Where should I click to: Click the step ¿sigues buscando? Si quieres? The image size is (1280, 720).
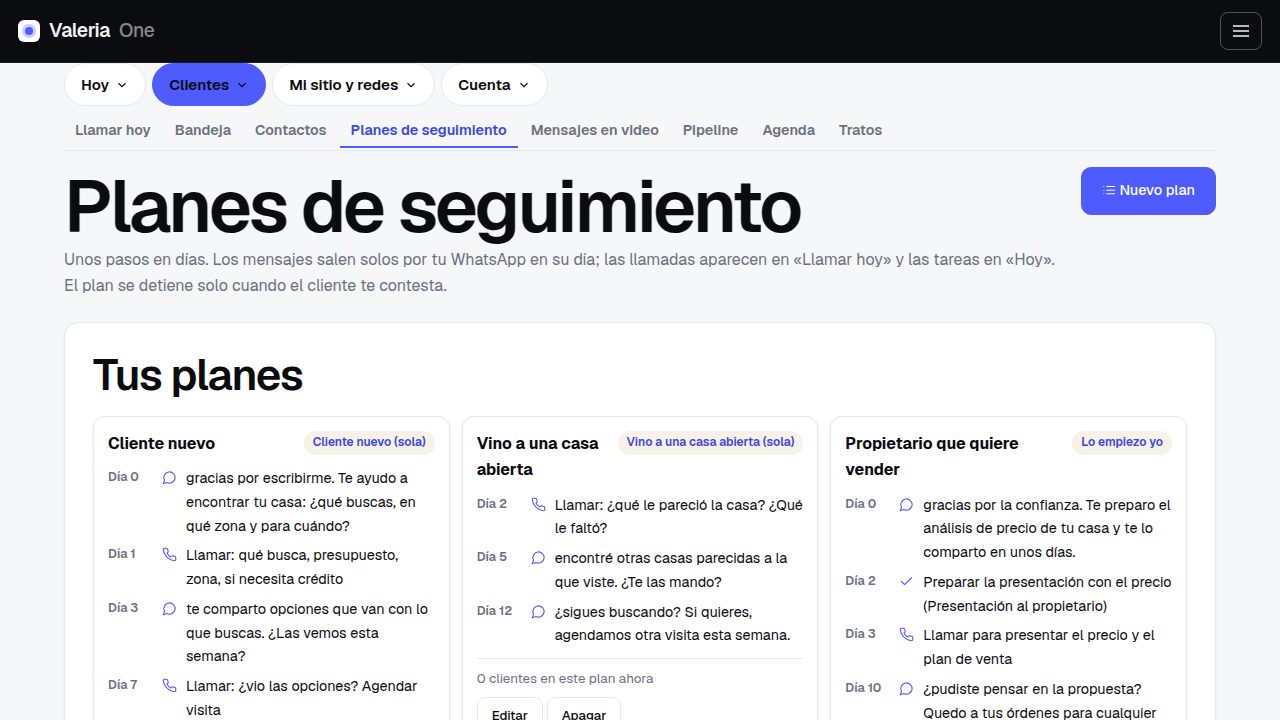coord(673,623)
